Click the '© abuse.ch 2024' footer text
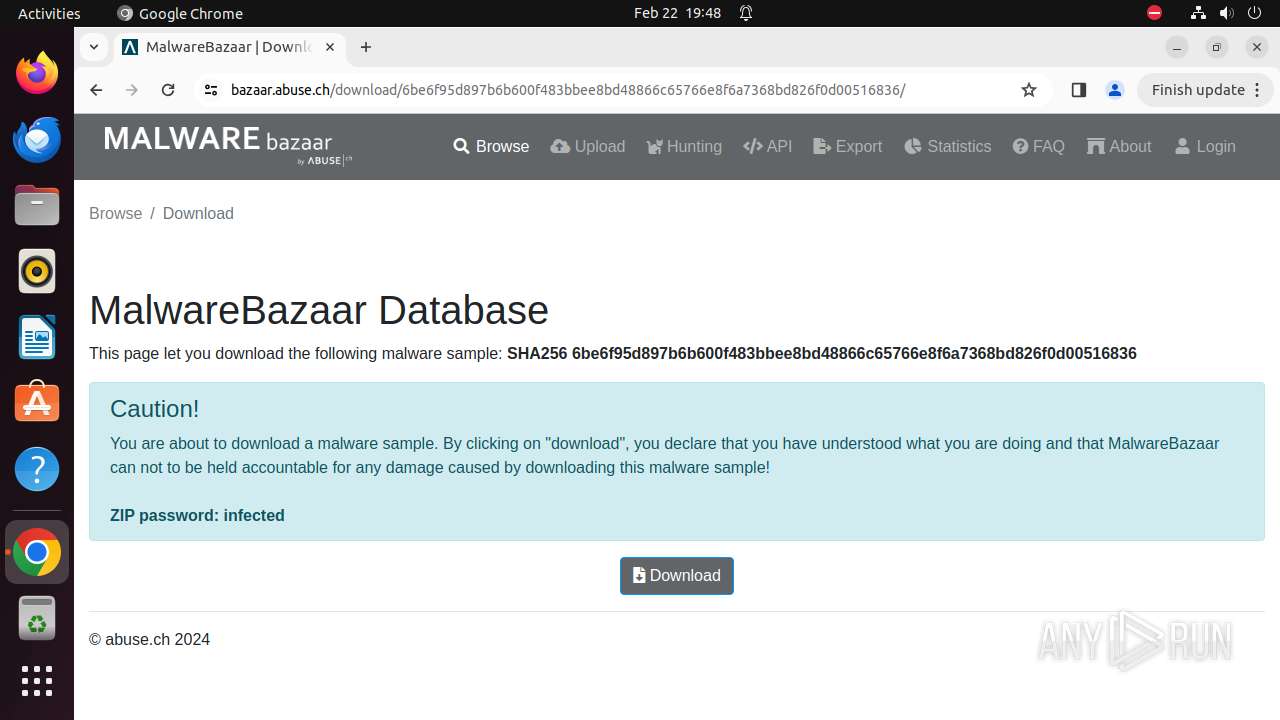 [x=150, y=640]
